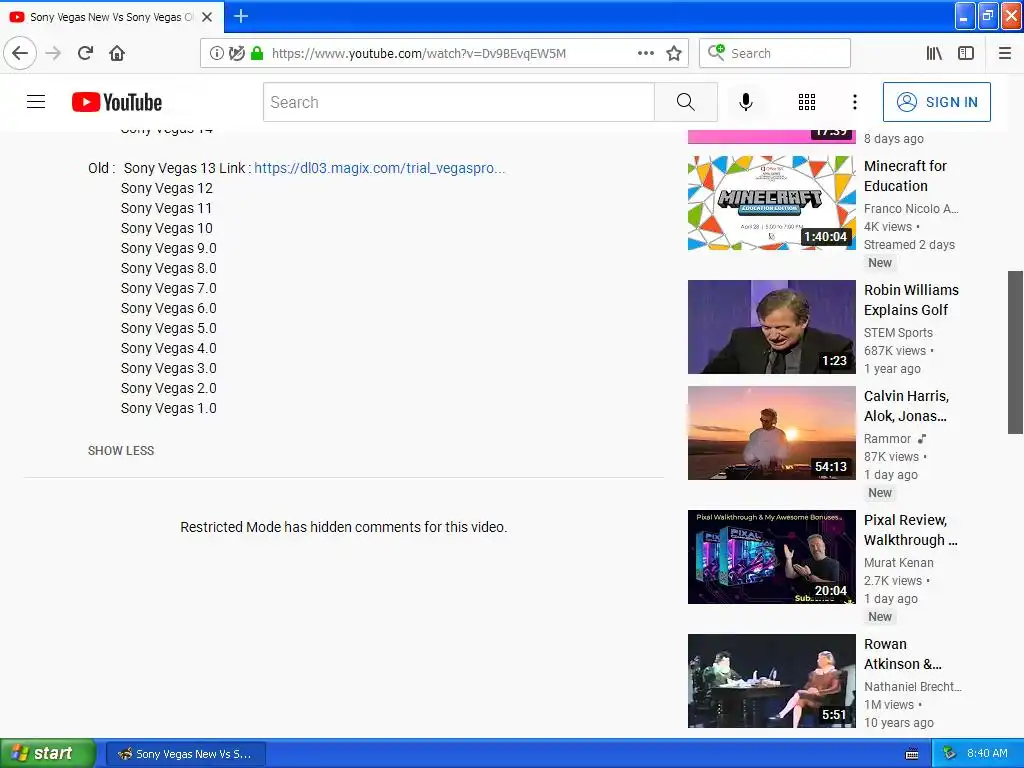
Task: Click the browser forward arrow
Action: [x=53, y=53]
